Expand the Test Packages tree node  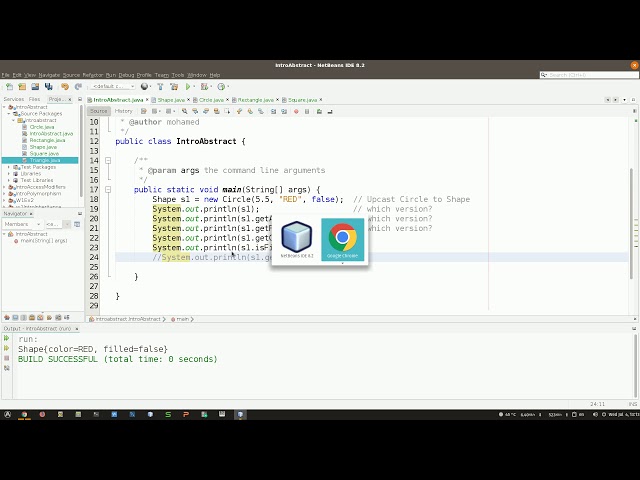pos(9,167)
